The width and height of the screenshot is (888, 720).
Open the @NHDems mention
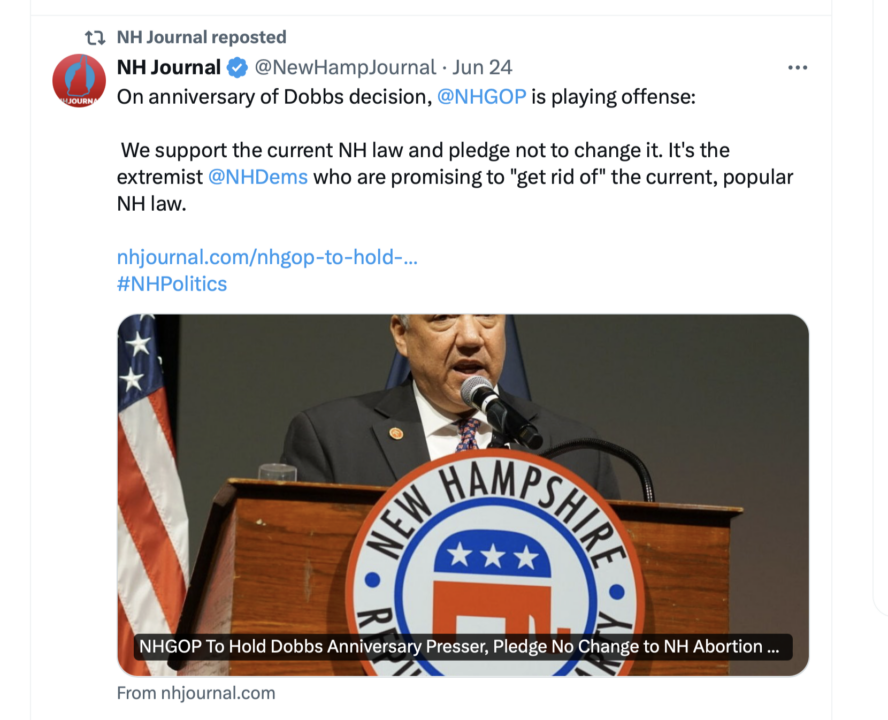pos(258,177)
